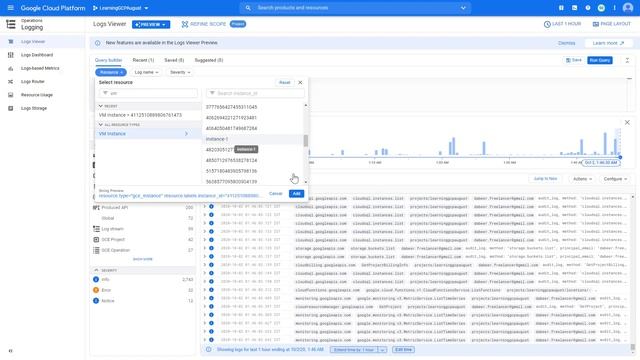Open Logs Router in the sidebar
Image resolution: width=640 pixels, height=360 pixels.
tap(32, 82)
